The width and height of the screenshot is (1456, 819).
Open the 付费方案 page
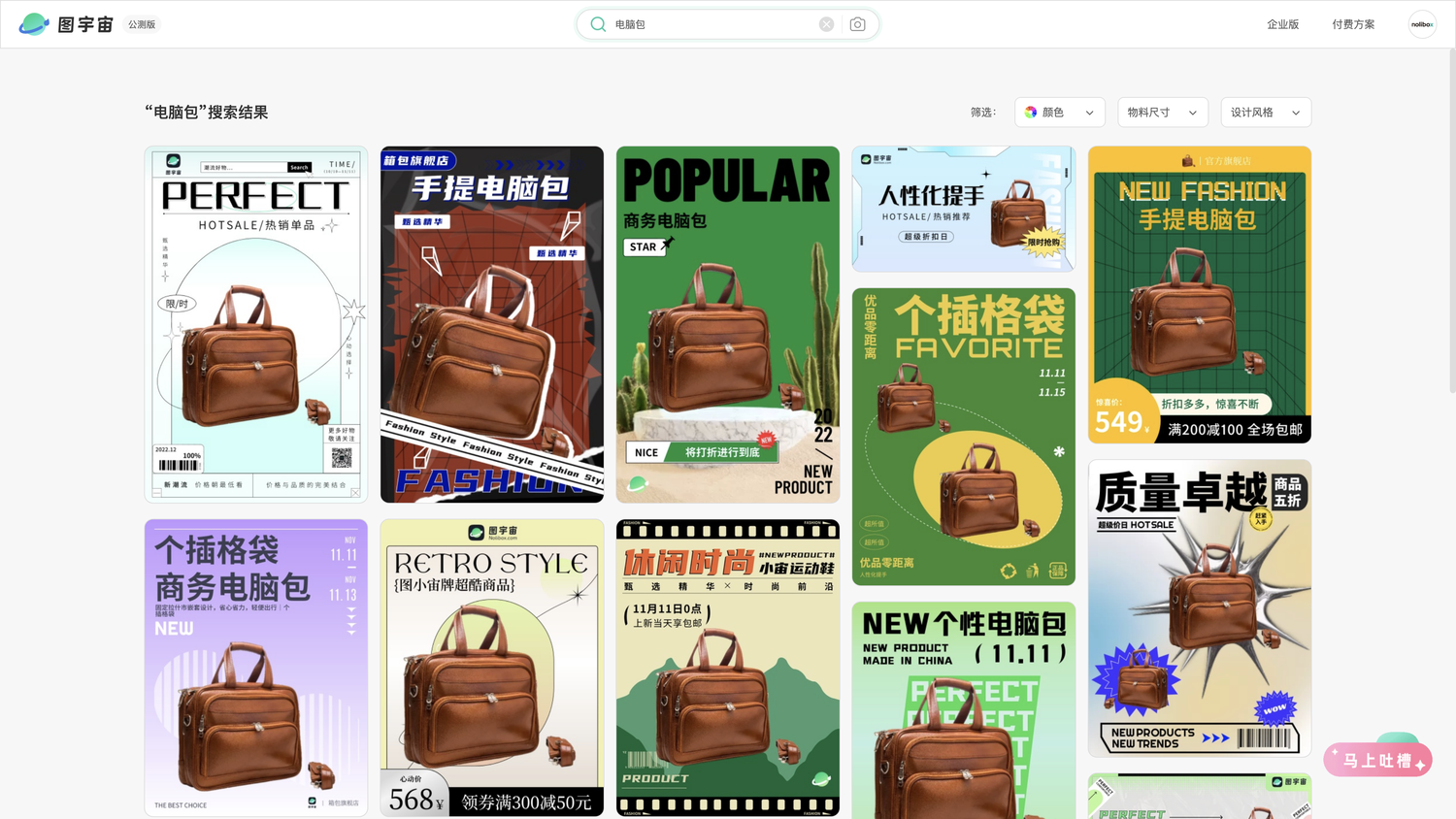(1353, 24)
